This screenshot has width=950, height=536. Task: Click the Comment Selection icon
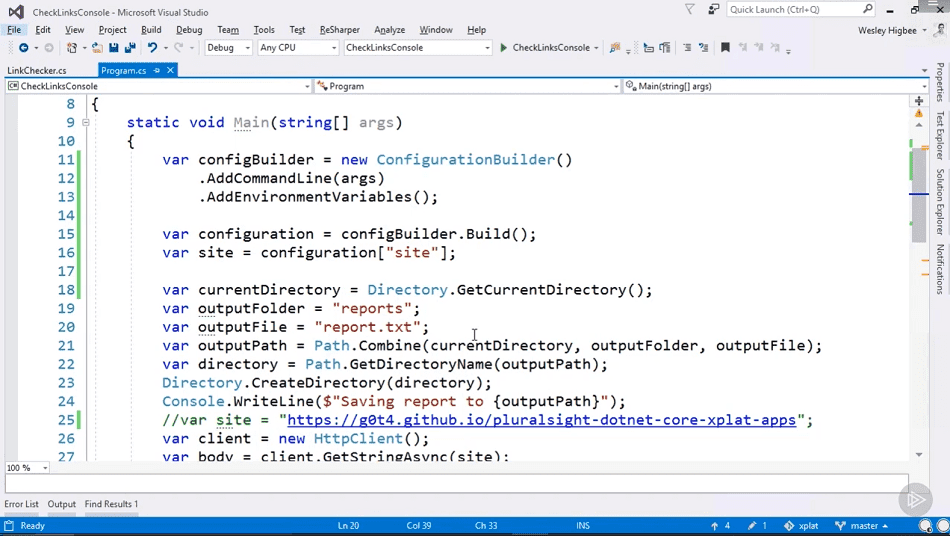point(703,48)
